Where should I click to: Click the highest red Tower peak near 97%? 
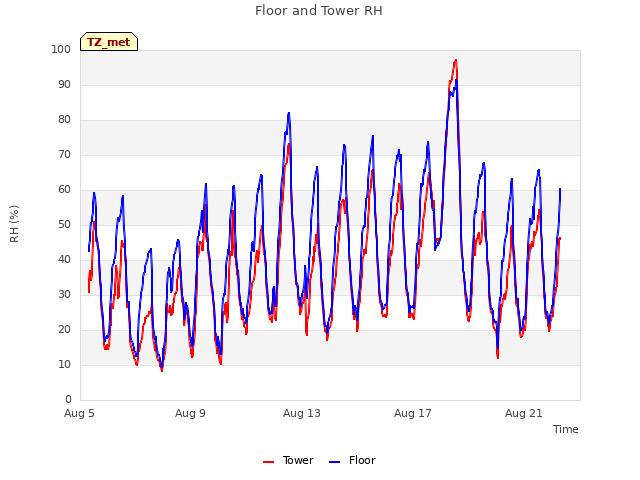click(x=456, y=60)
